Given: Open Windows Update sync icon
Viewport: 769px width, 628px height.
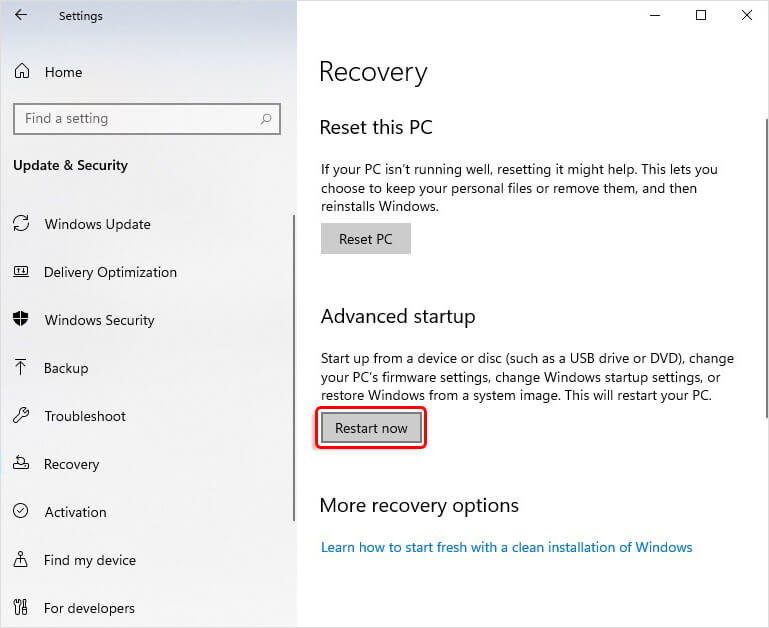Looking at the screenshot, I should (x=21, y=224).
